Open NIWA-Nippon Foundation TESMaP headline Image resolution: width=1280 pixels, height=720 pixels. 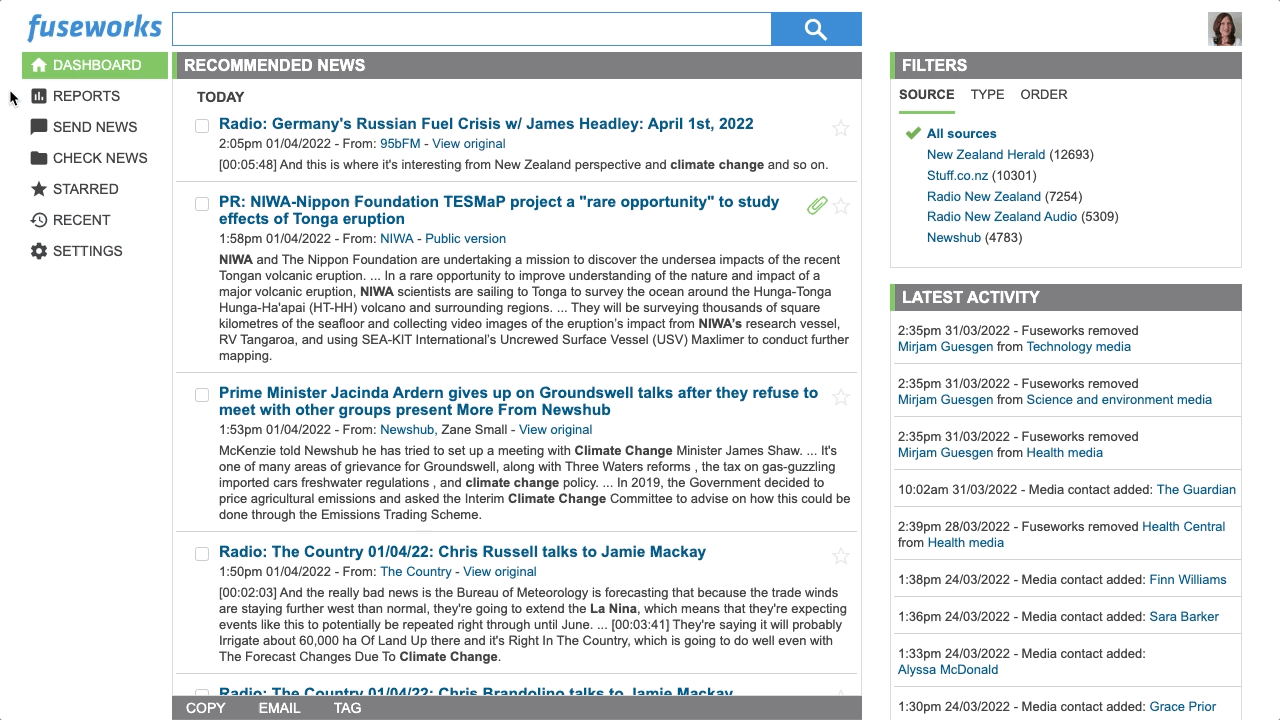coord(499,210)
